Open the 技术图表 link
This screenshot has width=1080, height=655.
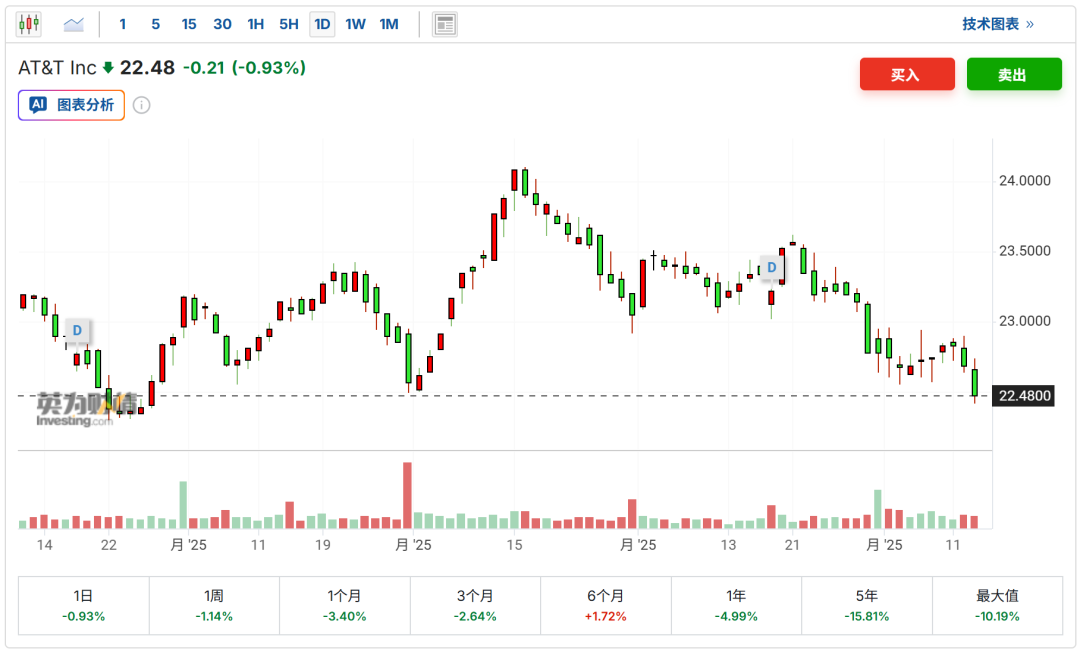(x=997, y=24)
